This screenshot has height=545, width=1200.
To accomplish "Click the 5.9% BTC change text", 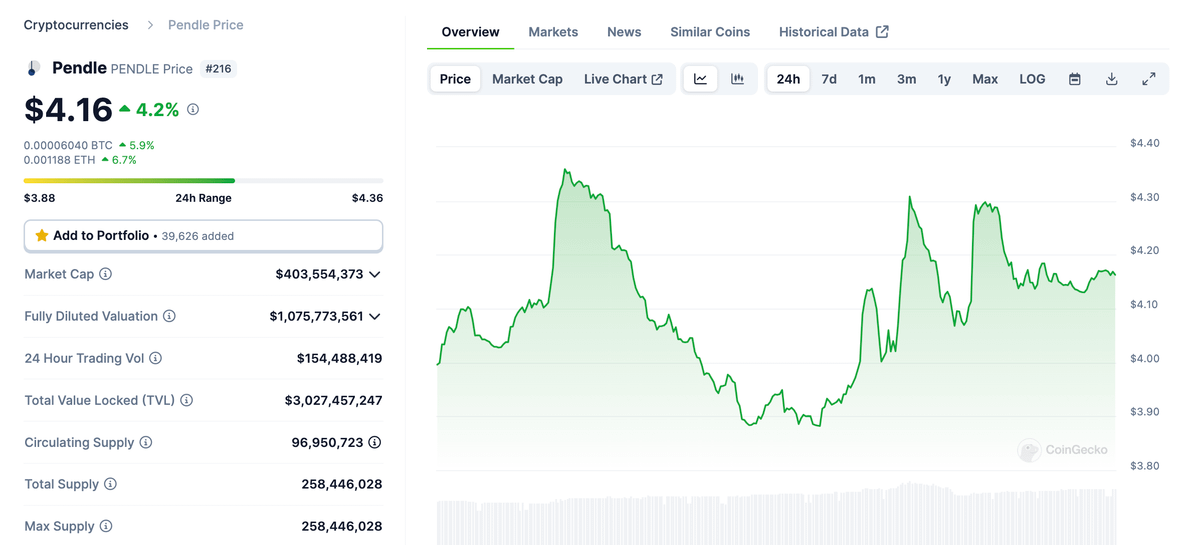I will click(x=141, y=145).
